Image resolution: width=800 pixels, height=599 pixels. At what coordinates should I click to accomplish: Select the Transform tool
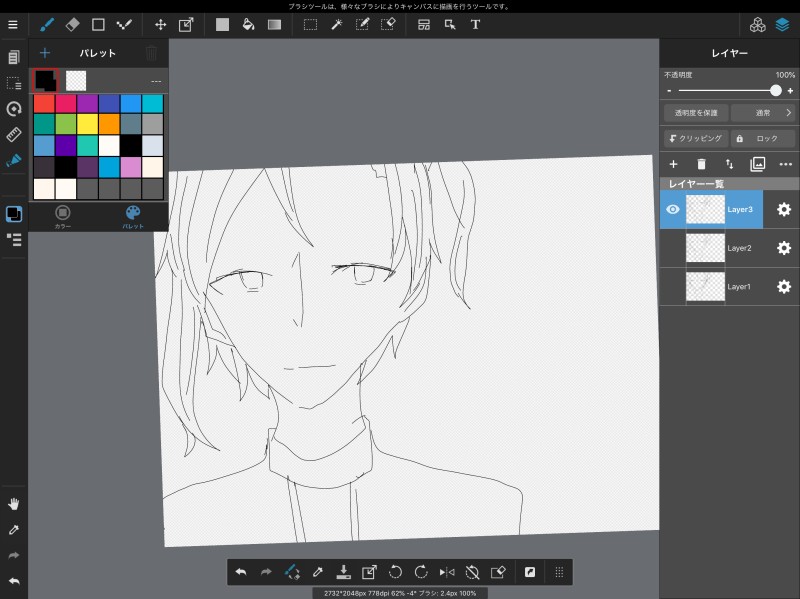(186, 24)
